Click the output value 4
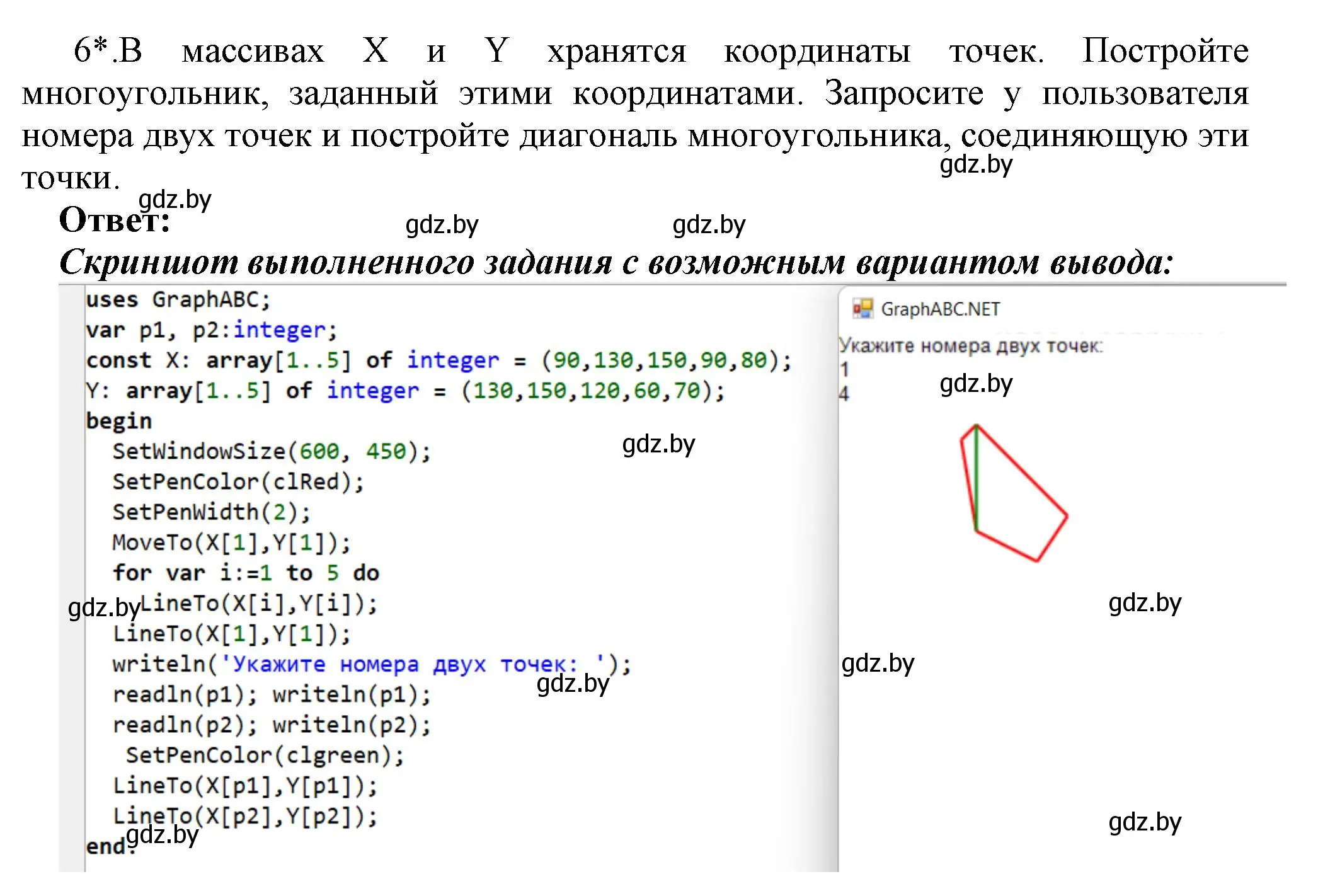This screenshot has height=896, width=1318. pyautogui.click(x=844, y=394)
